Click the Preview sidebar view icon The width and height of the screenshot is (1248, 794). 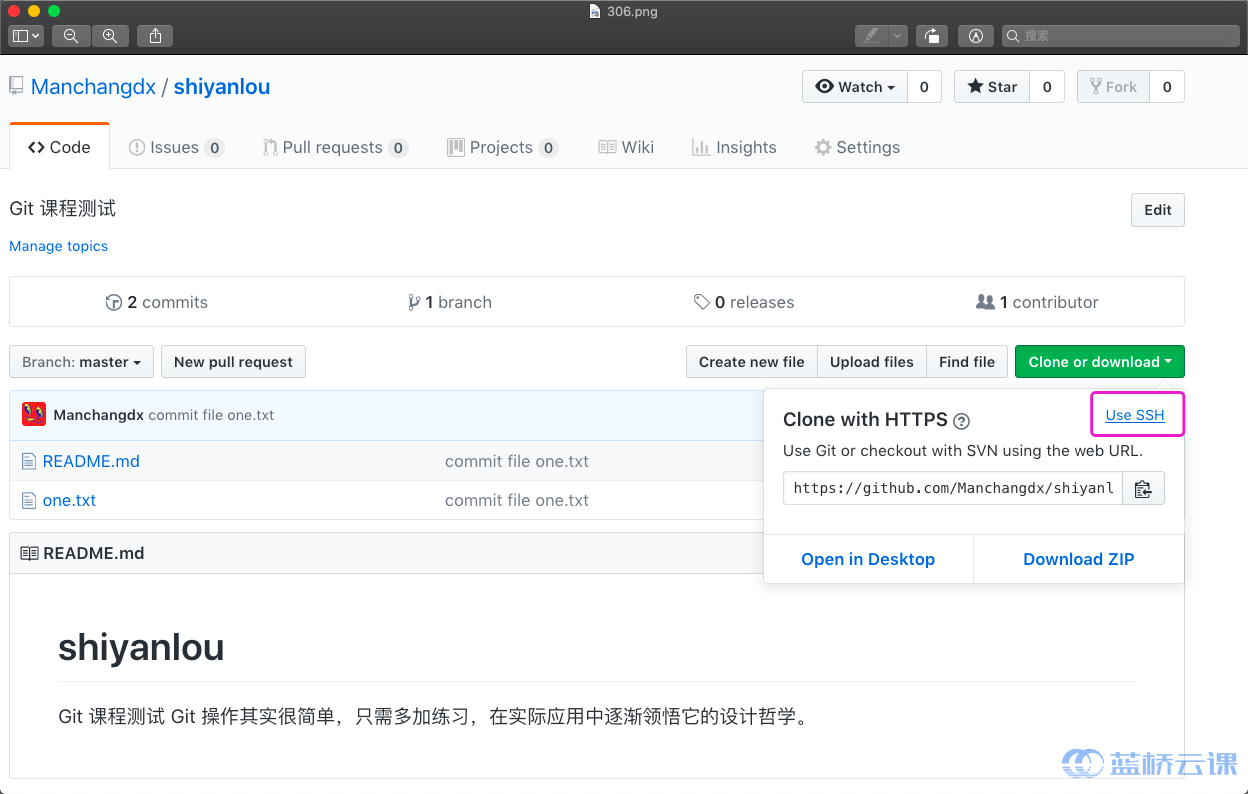[x=20, y=36]
